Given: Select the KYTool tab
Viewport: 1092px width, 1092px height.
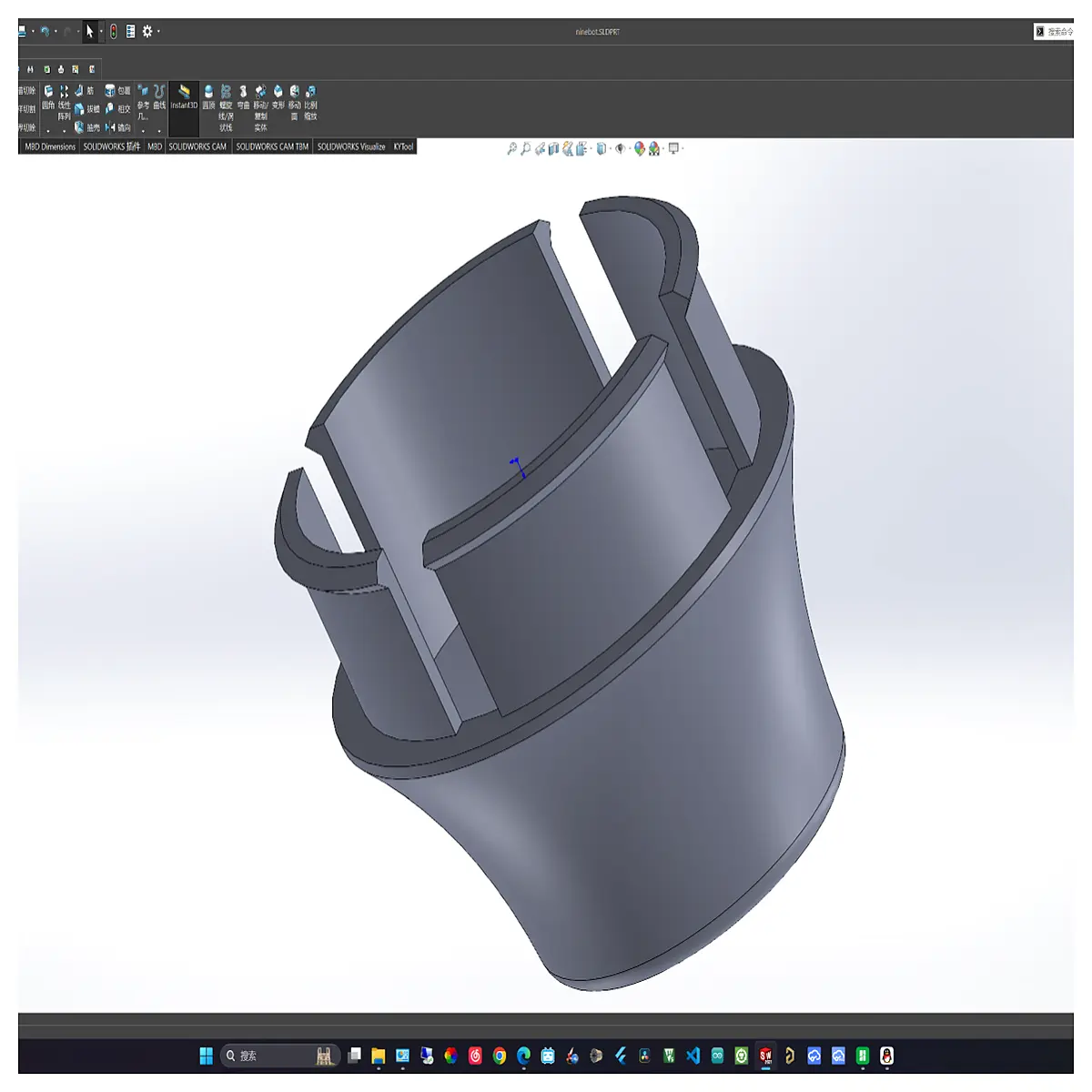Looking at the screenshot, I should tap(403, 147).
